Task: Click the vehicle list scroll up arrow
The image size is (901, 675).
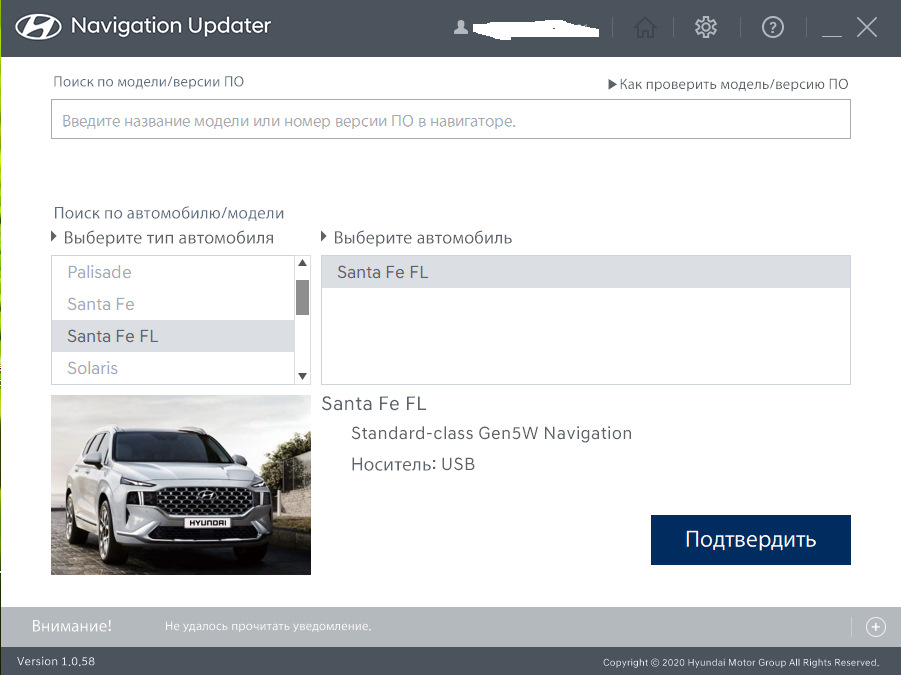Action: 302,263
